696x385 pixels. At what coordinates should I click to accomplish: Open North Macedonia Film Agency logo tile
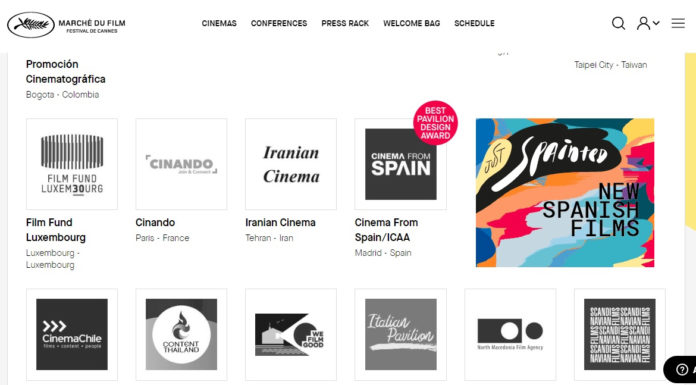click(510, 334)
